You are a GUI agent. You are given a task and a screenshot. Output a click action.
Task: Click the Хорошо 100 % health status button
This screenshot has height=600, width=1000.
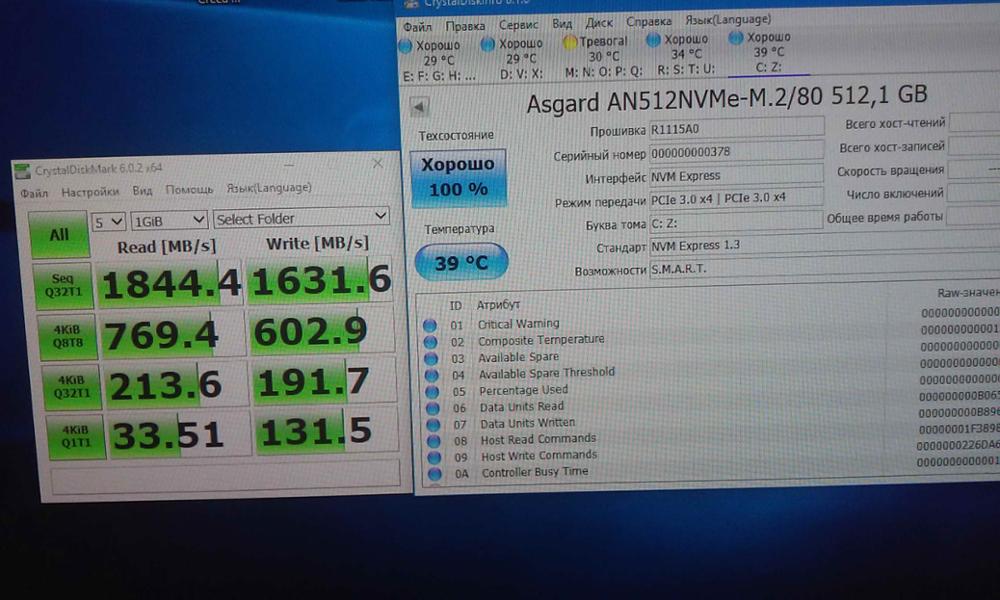pyautogui.click(x=459, y=177)
